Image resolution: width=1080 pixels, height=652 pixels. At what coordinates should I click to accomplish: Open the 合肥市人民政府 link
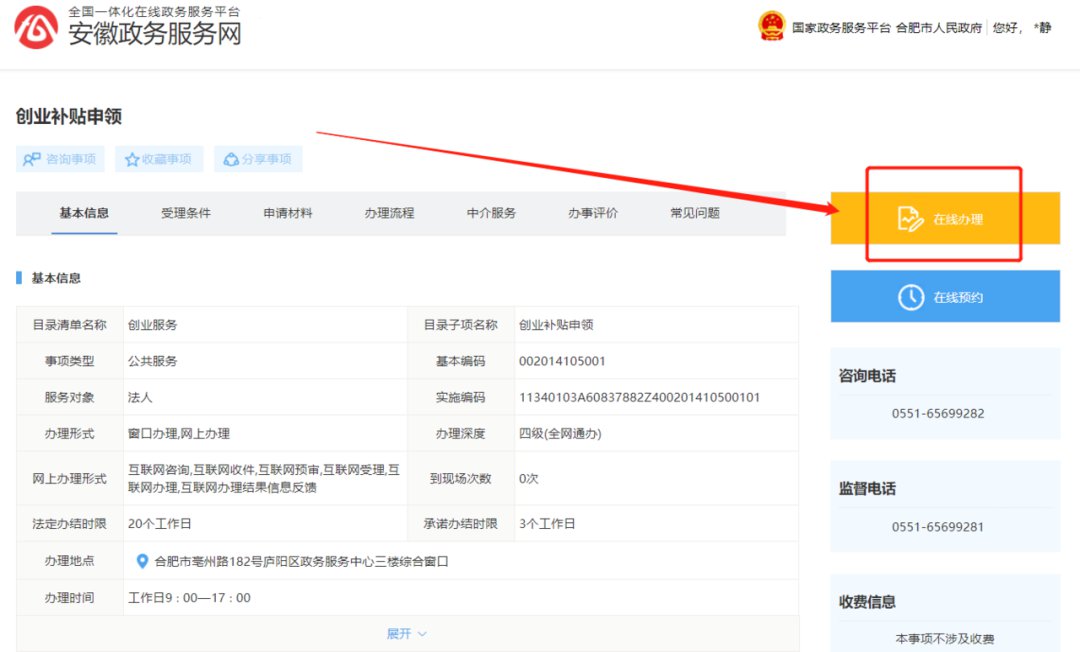point(938,28)
